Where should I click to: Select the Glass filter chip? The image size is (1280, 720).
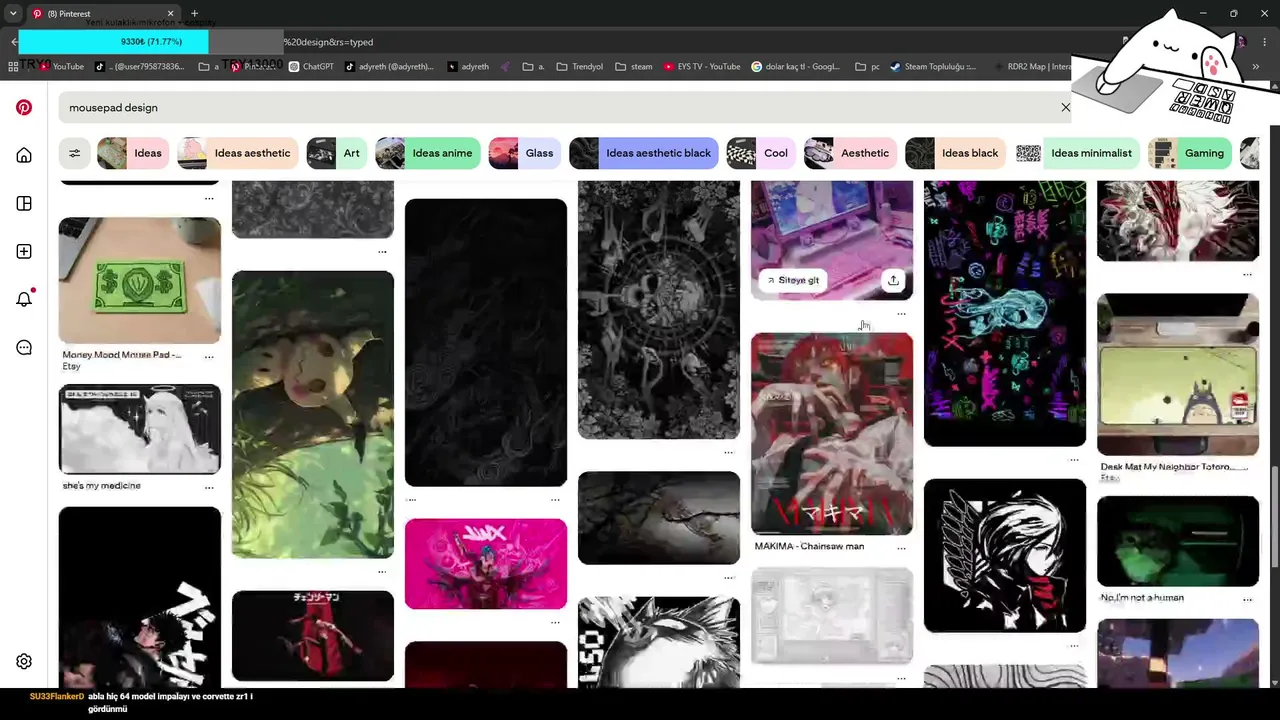coord(523,153)
